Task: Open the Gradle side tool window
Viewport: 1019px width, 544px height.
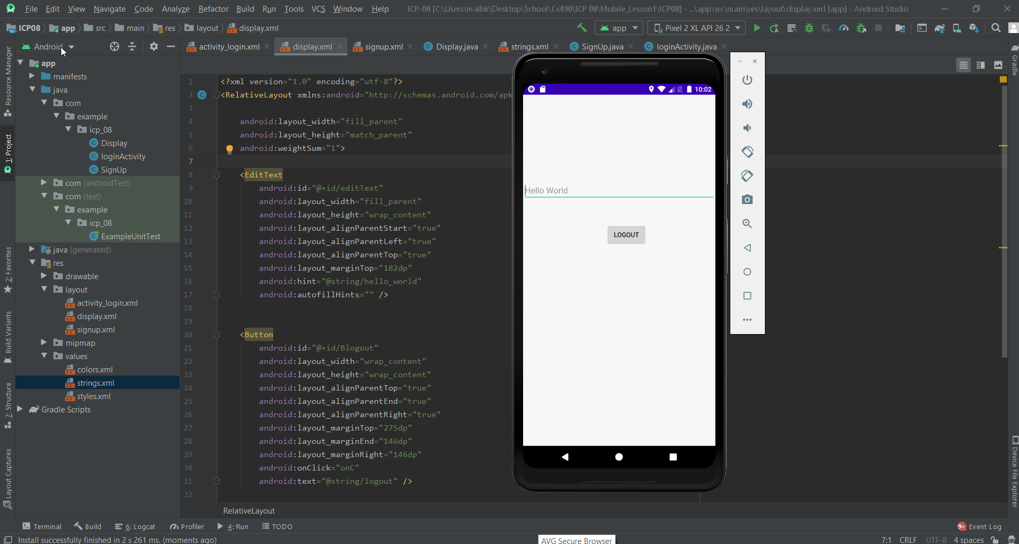Action: click(x=1014, y=60)
